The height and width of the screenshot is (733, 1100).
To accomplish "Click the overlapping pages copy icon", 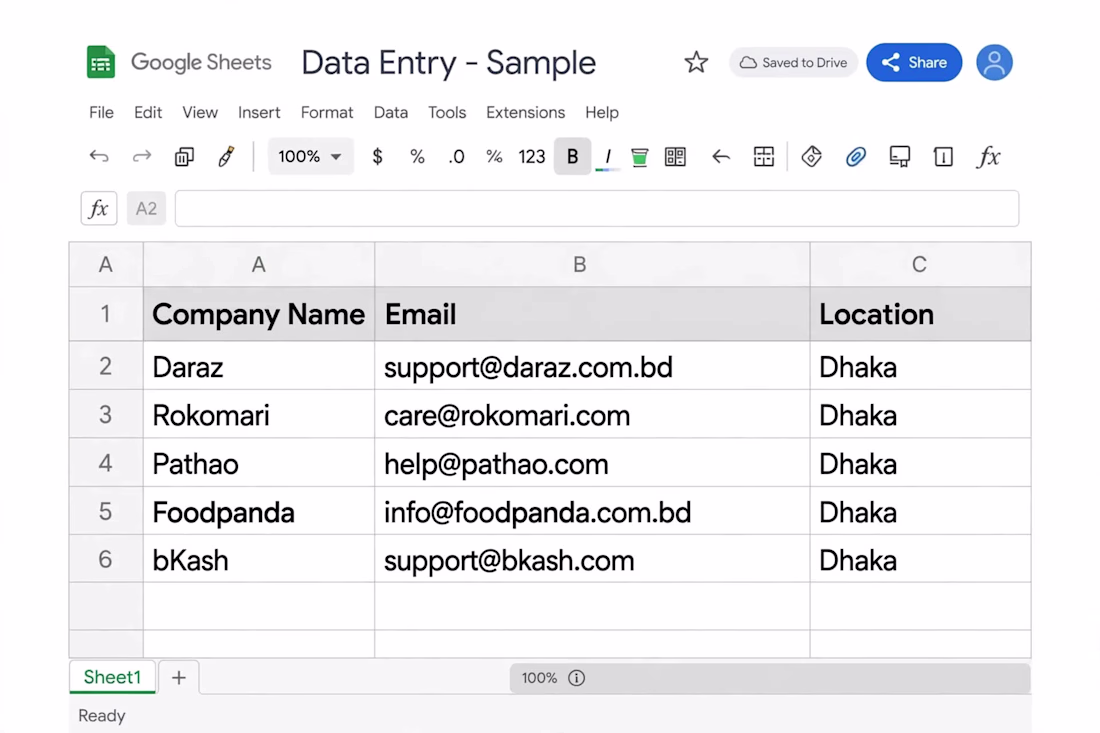I will click(184, 156).
